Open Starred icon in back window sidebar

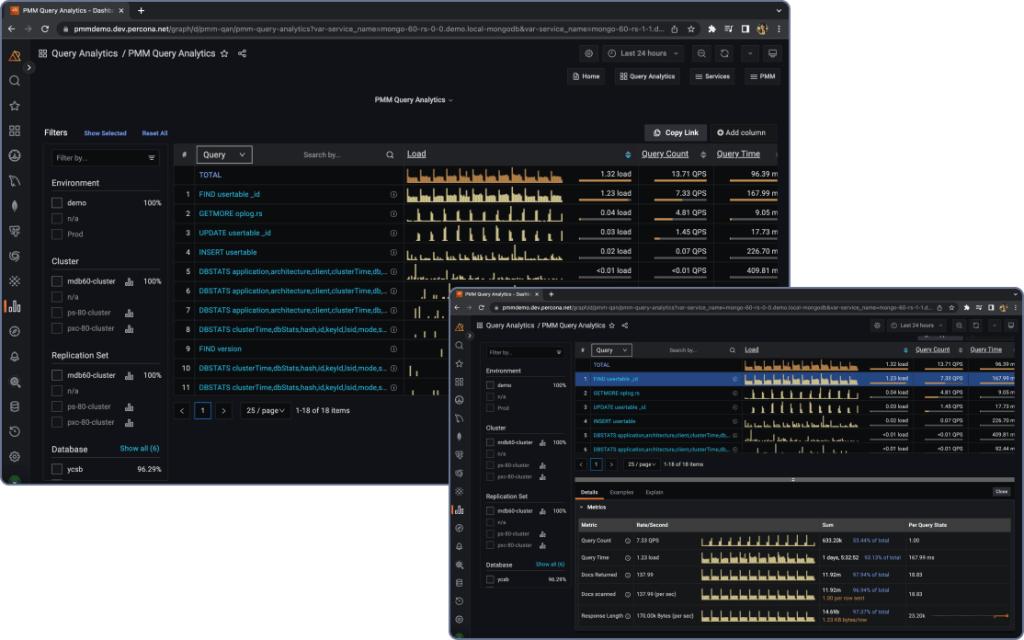(14, 106)
